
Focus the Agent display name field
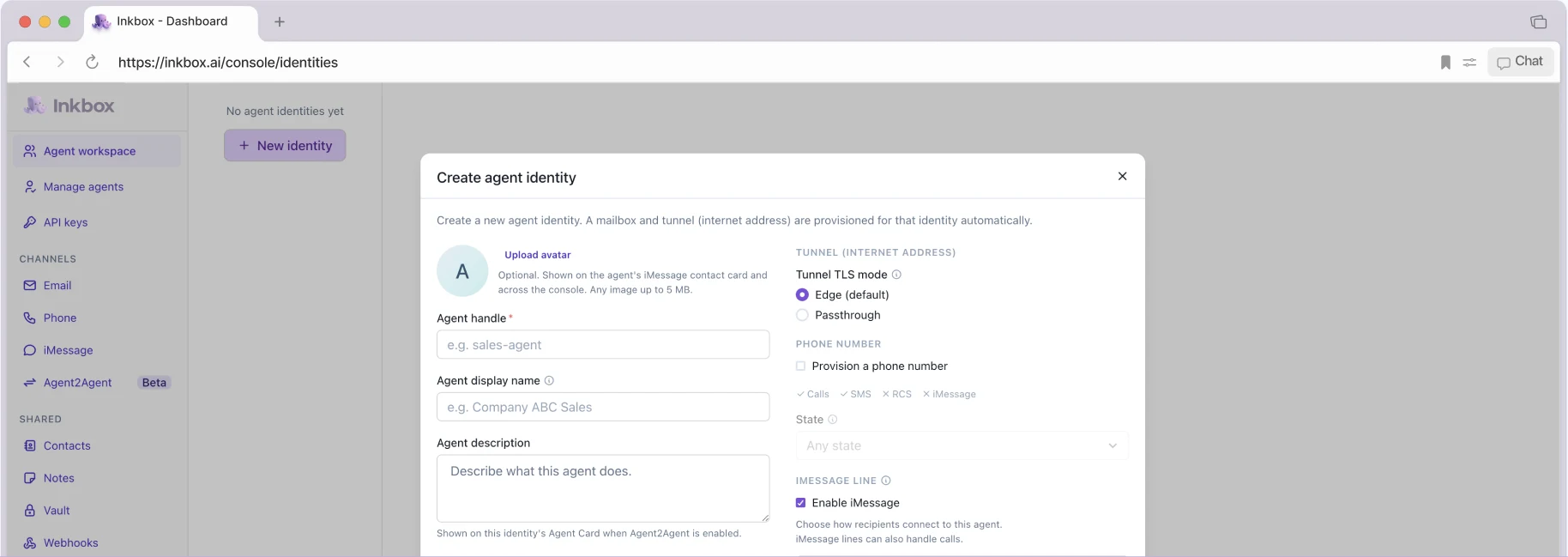click(603, 407)
